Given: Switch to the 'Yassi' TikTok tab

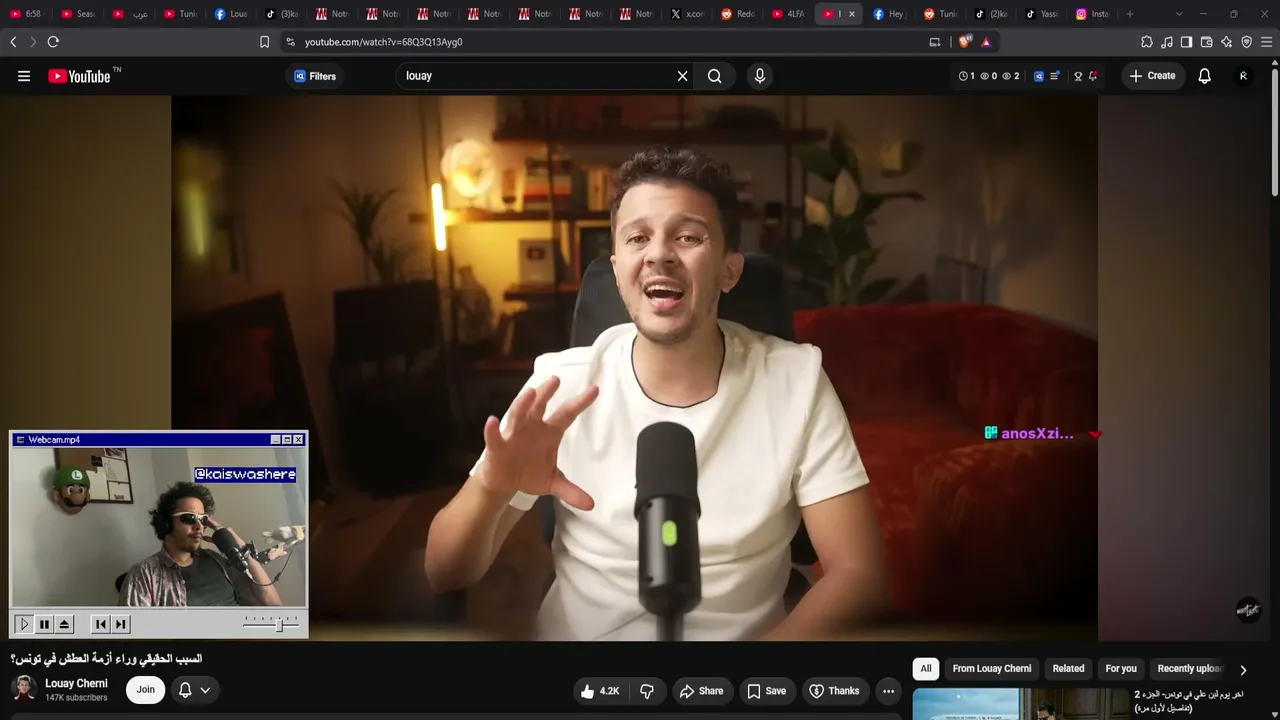Looking at the screenshot, I should click(1042, 14).
